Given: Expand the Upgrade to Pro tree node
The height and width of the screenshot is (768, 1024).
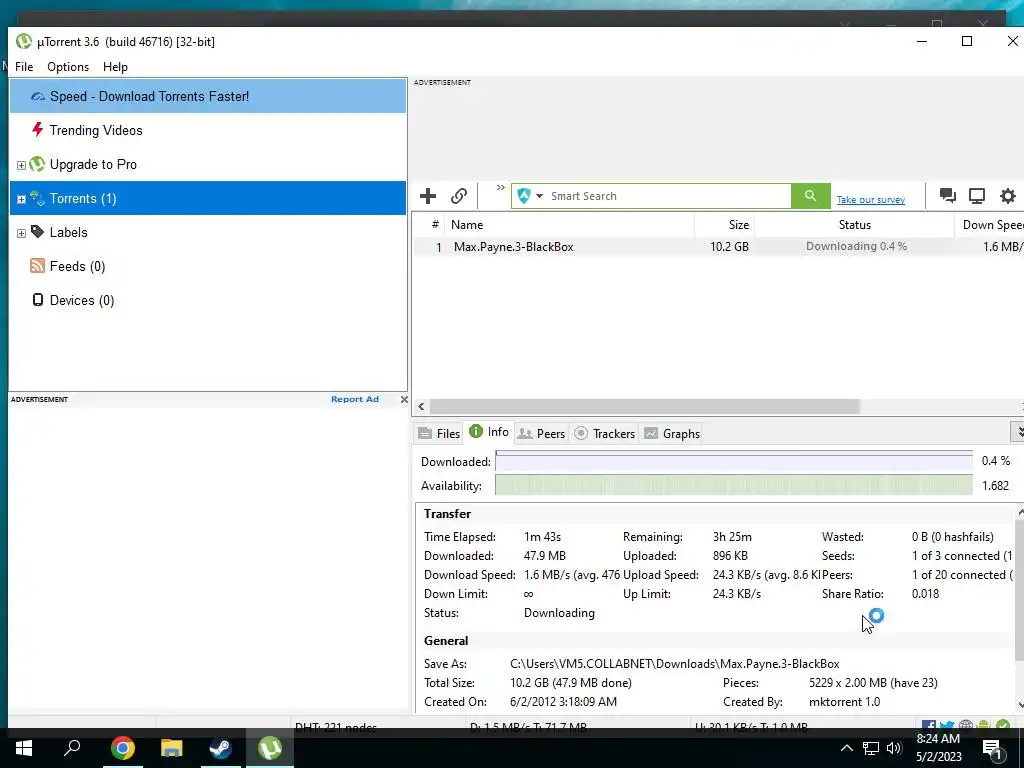Looking at the screenshot, I should [x=21, y=165].
